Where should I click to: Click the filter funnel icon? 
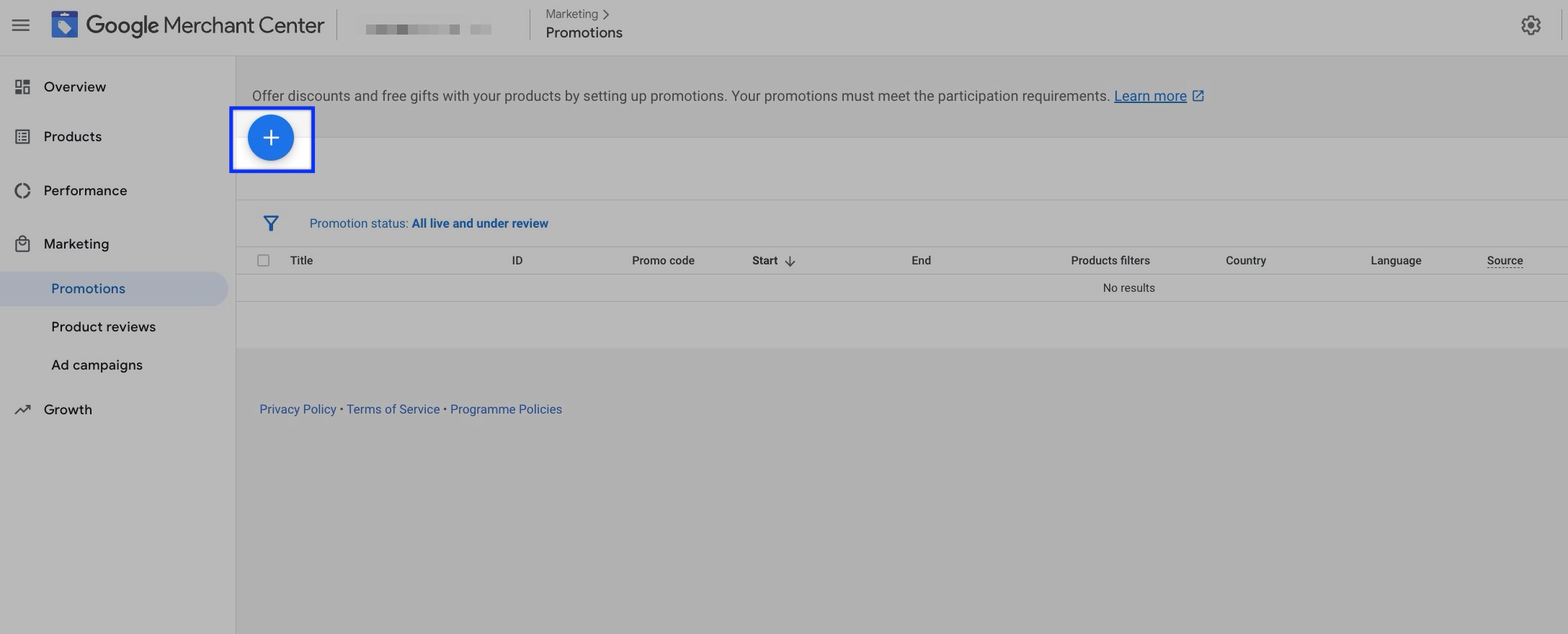tap(271, 223)
